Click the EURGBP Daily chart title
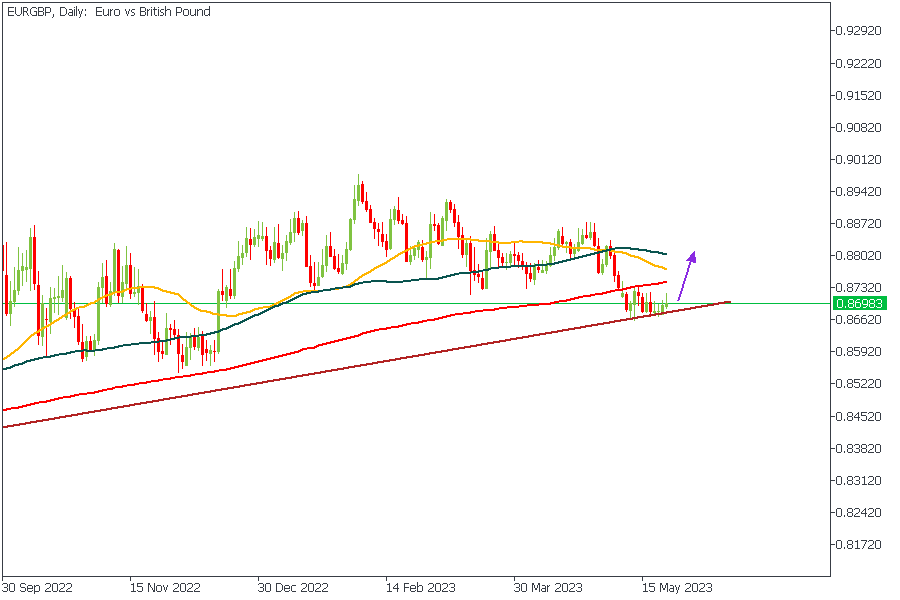 point(107,12)
